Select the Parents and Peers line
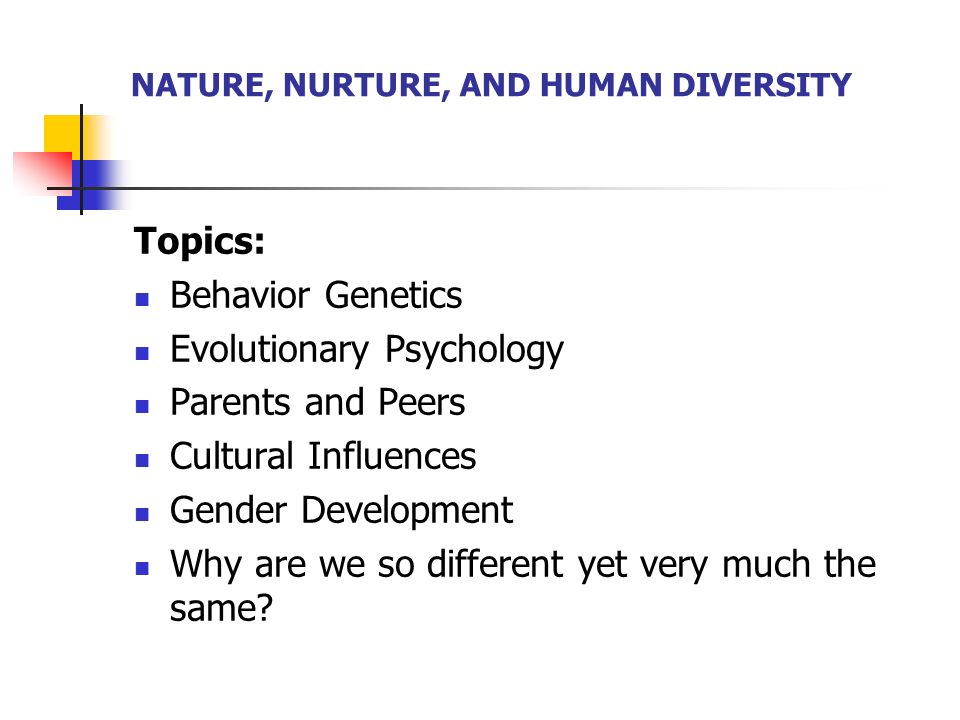The image size is (960, 720). pyautogui.click(x=317, y=402)
